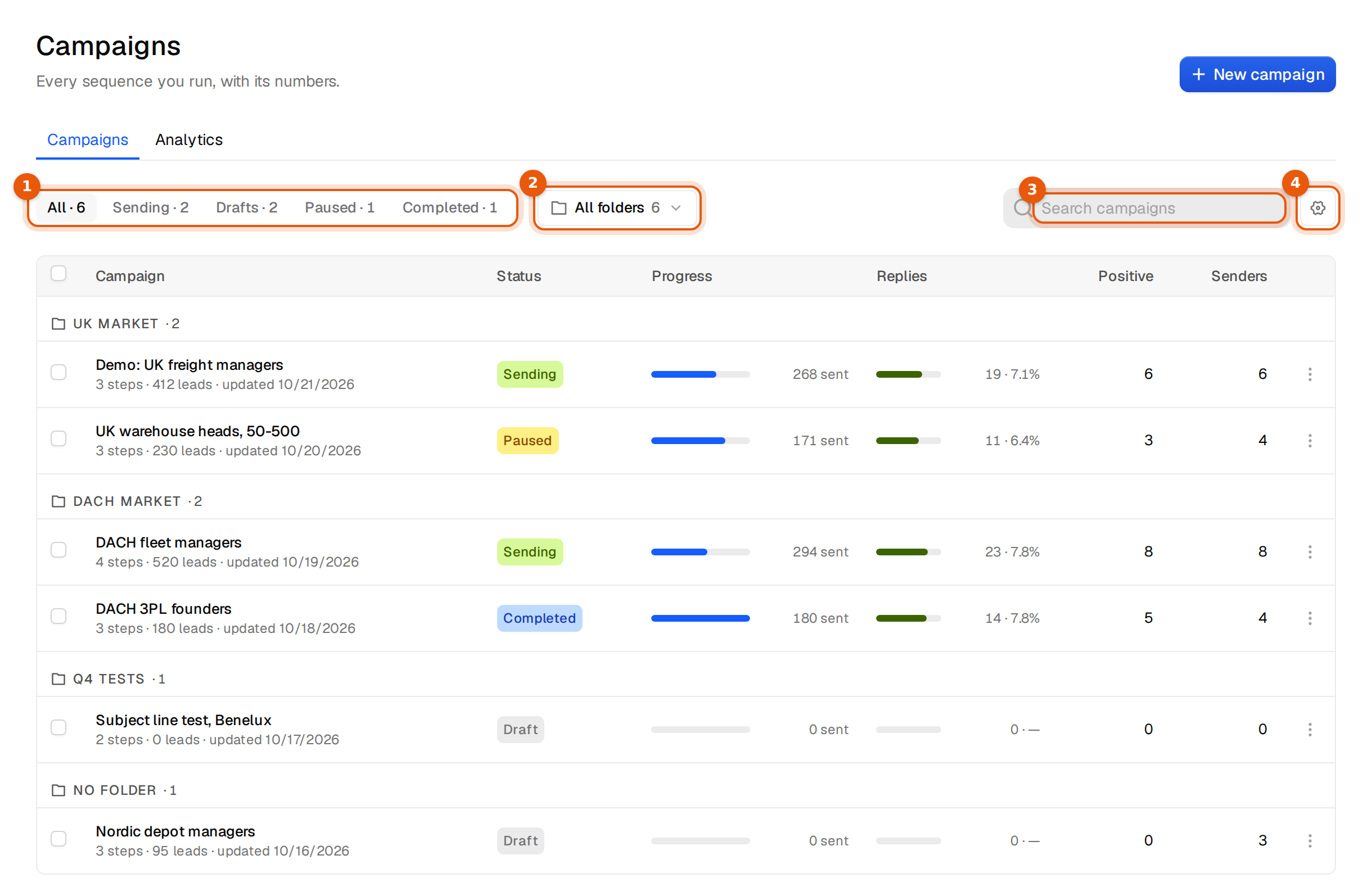Click '3 steps · 95 leads · updated 10/16/2026'
Viewport: 1372px width, 896px height.
click(x=223, y=851)
